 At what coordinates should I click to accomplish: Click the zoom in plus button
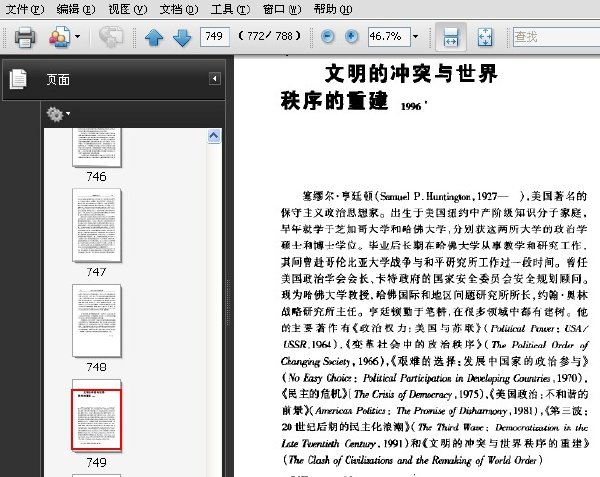(351, 36)
